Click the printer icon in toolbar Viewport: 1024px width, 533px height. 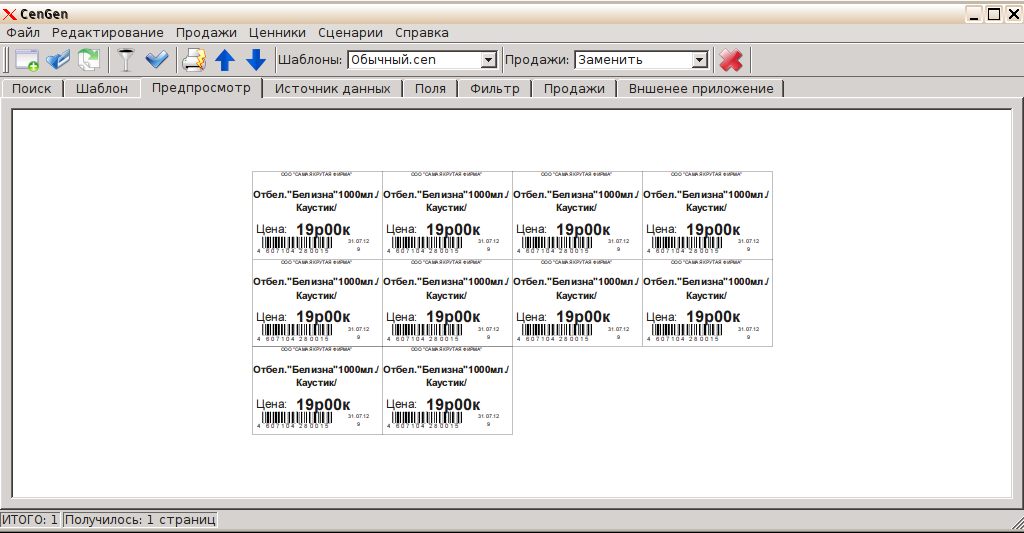(x=193, y=60)
